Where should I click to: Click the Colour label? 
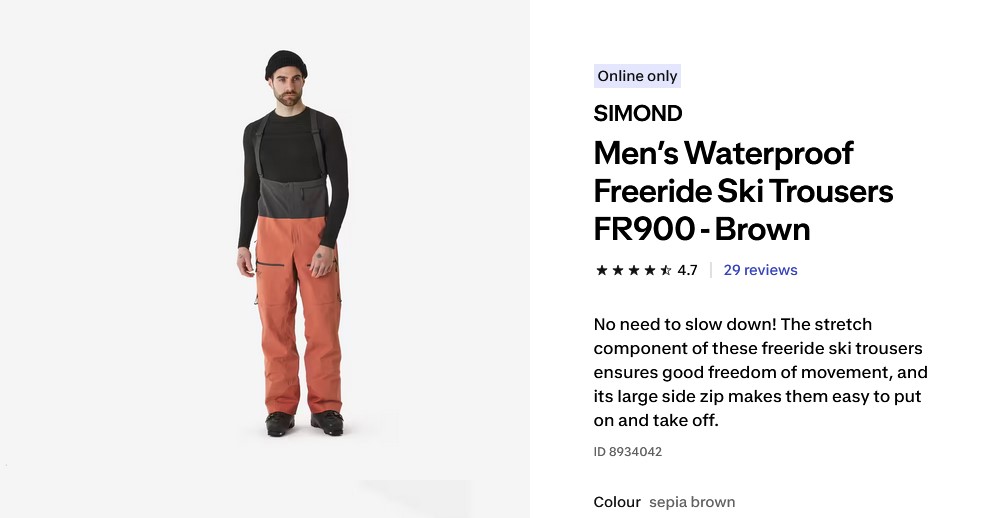[617, 502]
